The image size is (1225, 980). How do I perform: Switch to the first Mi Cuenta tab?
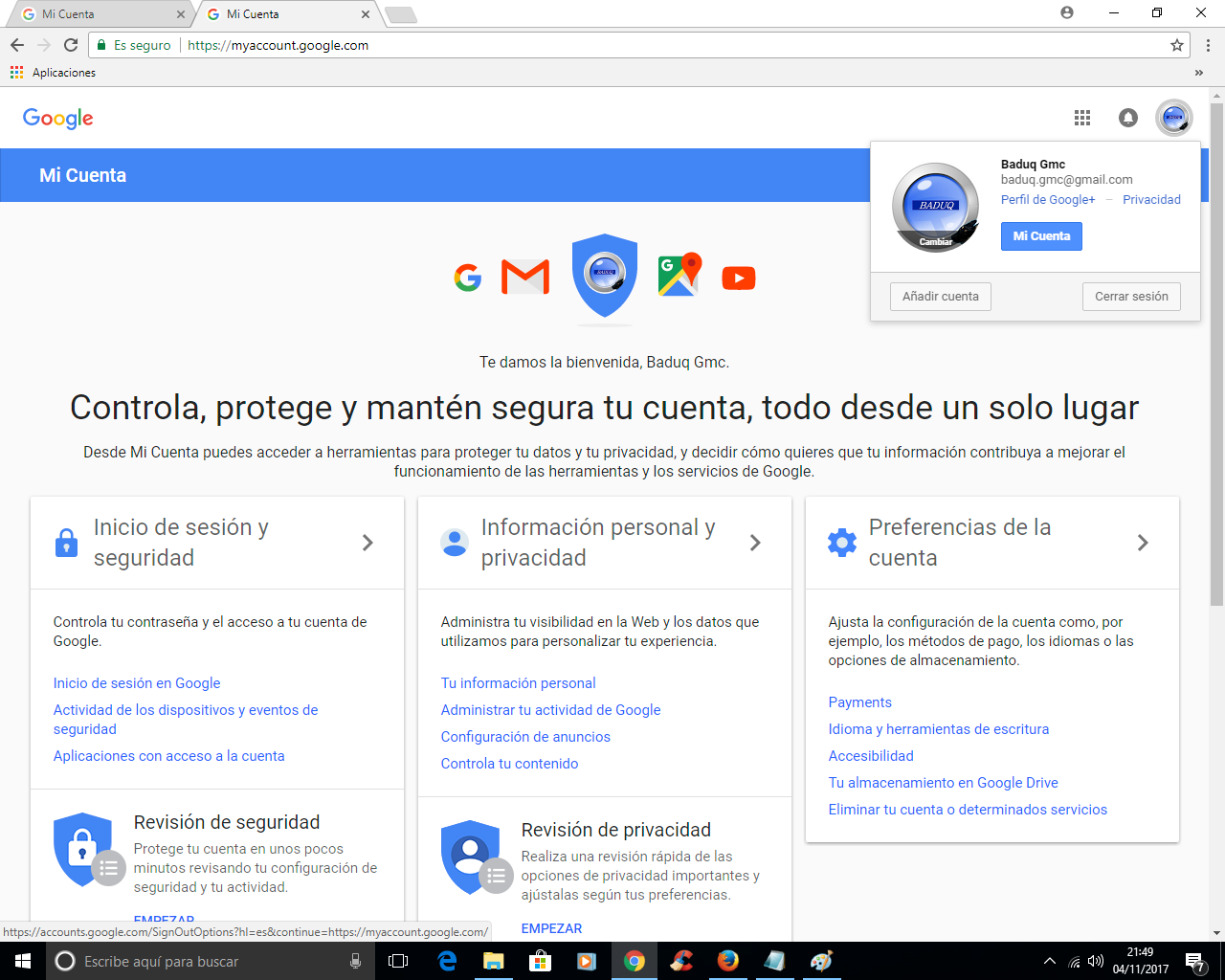click(x=96, y=14)
